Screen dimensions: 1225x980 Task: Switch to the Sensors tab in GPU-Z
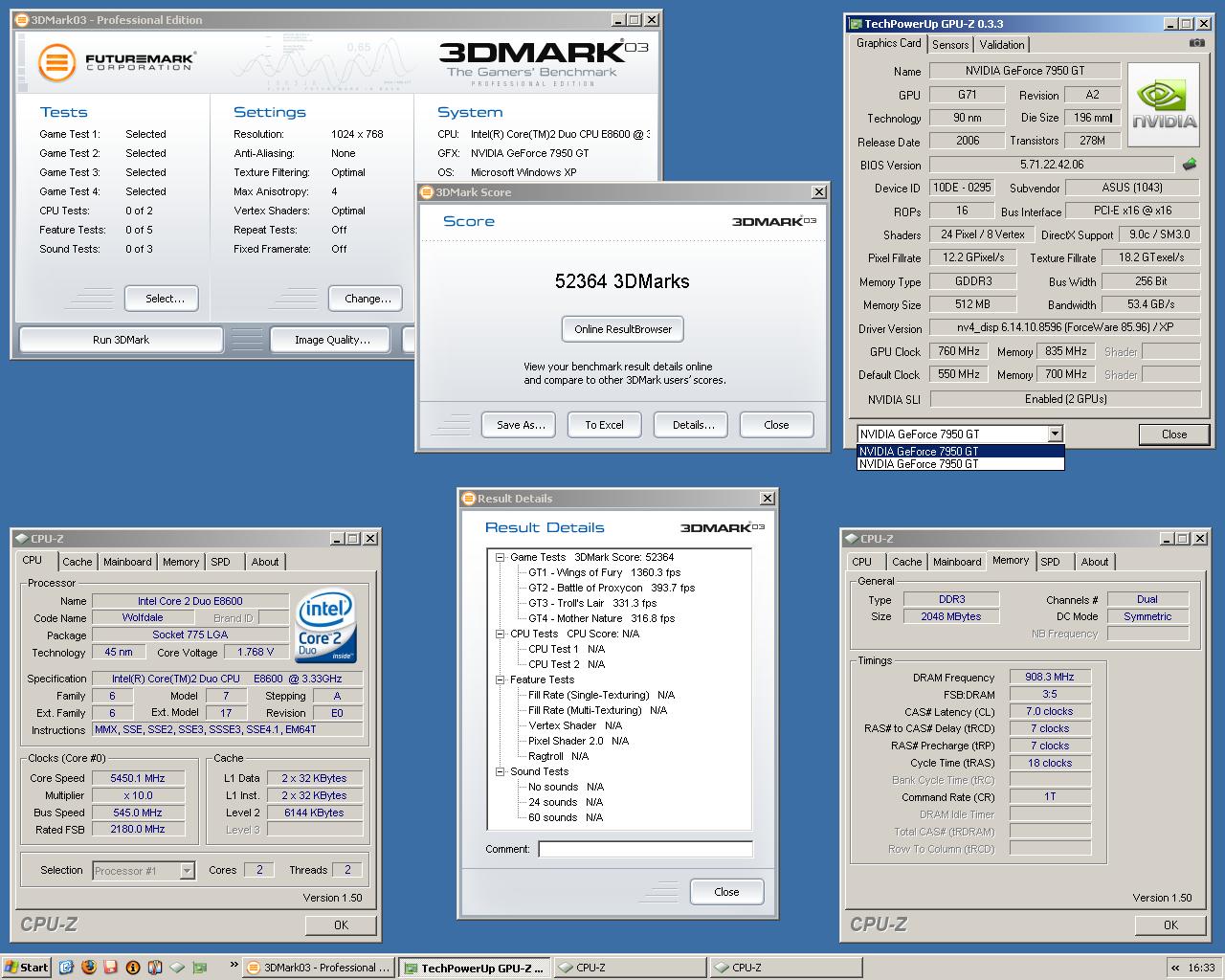[950, 45]
